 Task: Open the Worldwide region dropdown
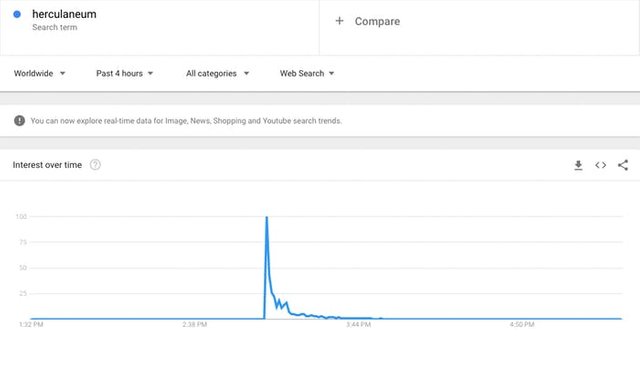click(x=39, y=73)
